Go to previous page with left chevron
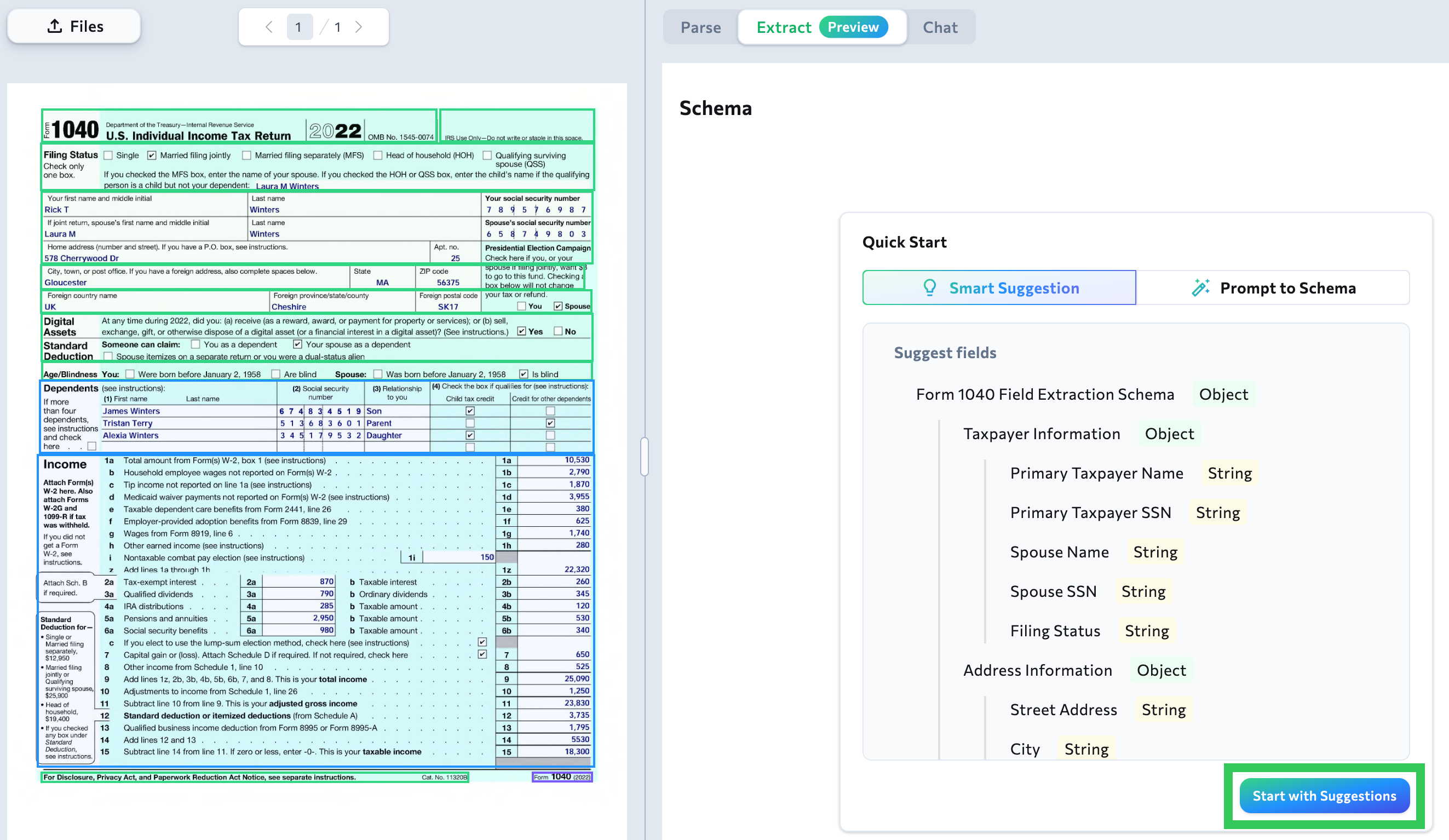Image resolution: width=1449 pixels, height=840 pixels. (268, 26)
